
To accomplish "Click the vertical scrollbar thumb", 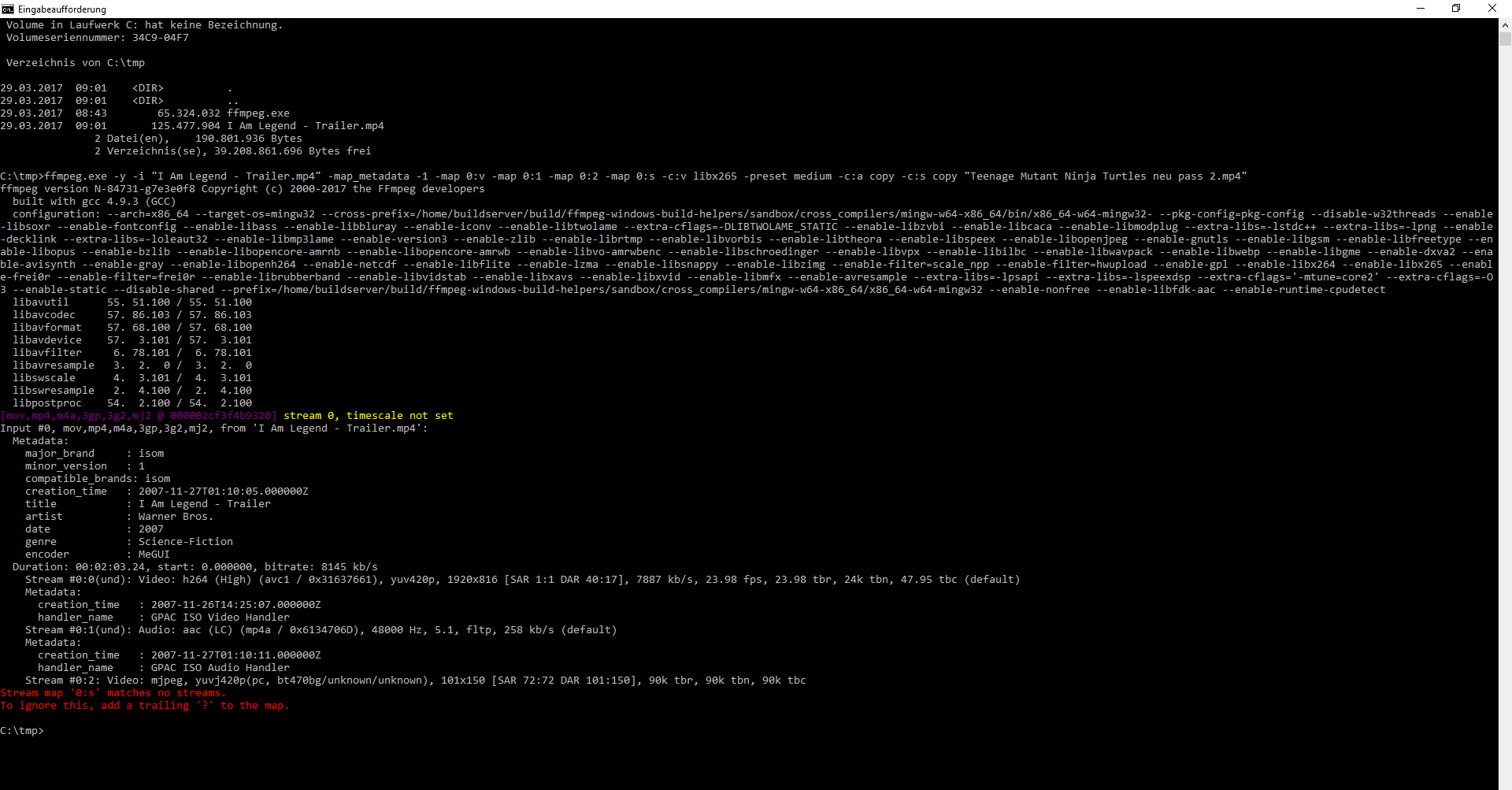I will (x=1505, y=39).
